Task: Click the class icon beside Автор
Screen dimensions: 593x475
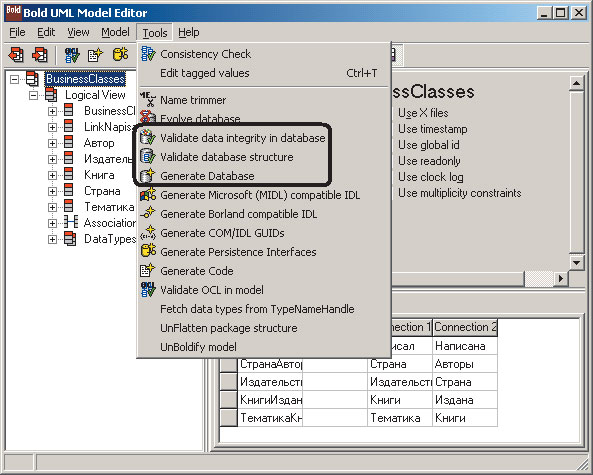Action: (68, 143)
